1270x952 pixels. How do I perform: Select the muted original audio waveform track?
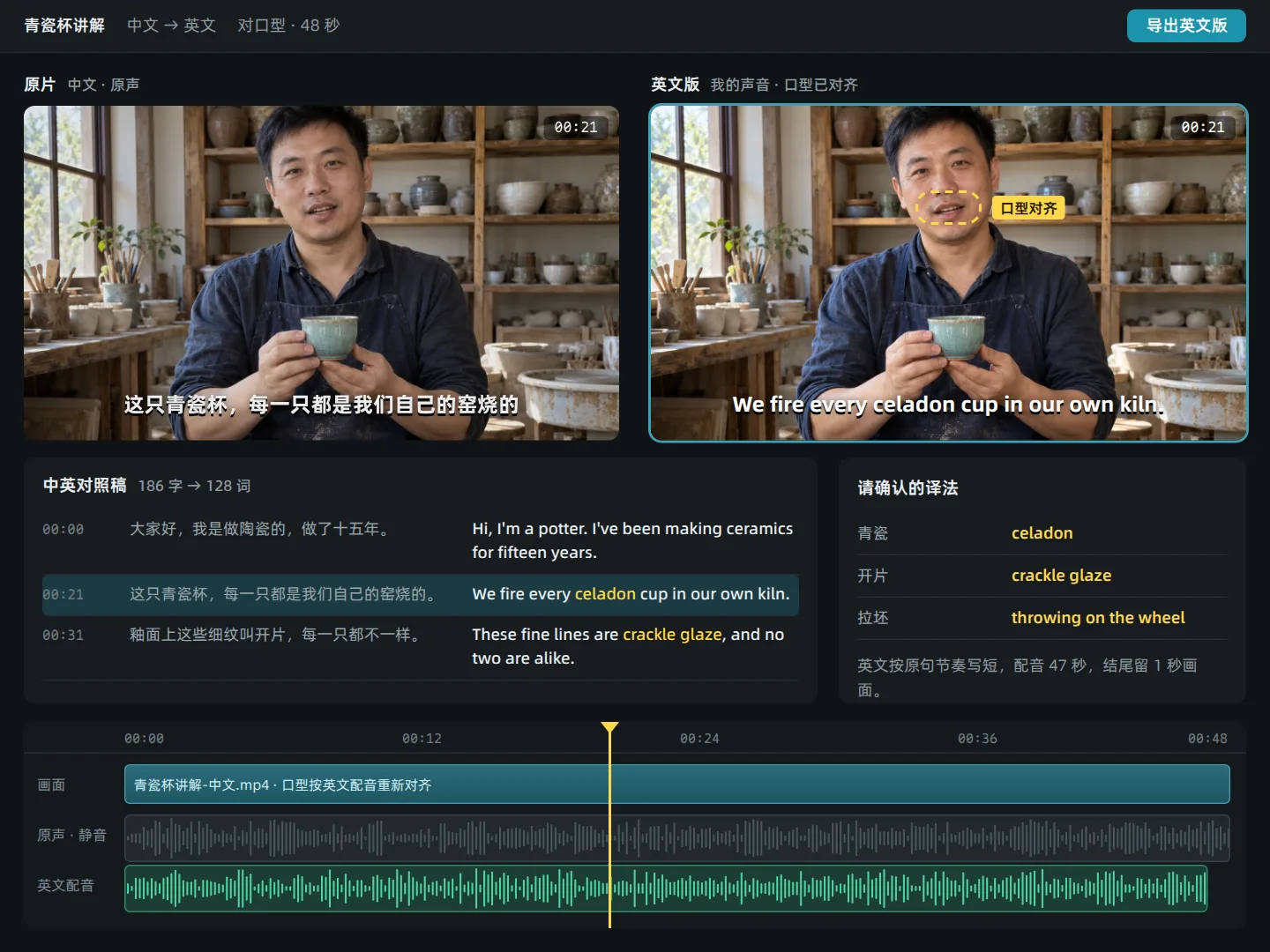[677, 838]
